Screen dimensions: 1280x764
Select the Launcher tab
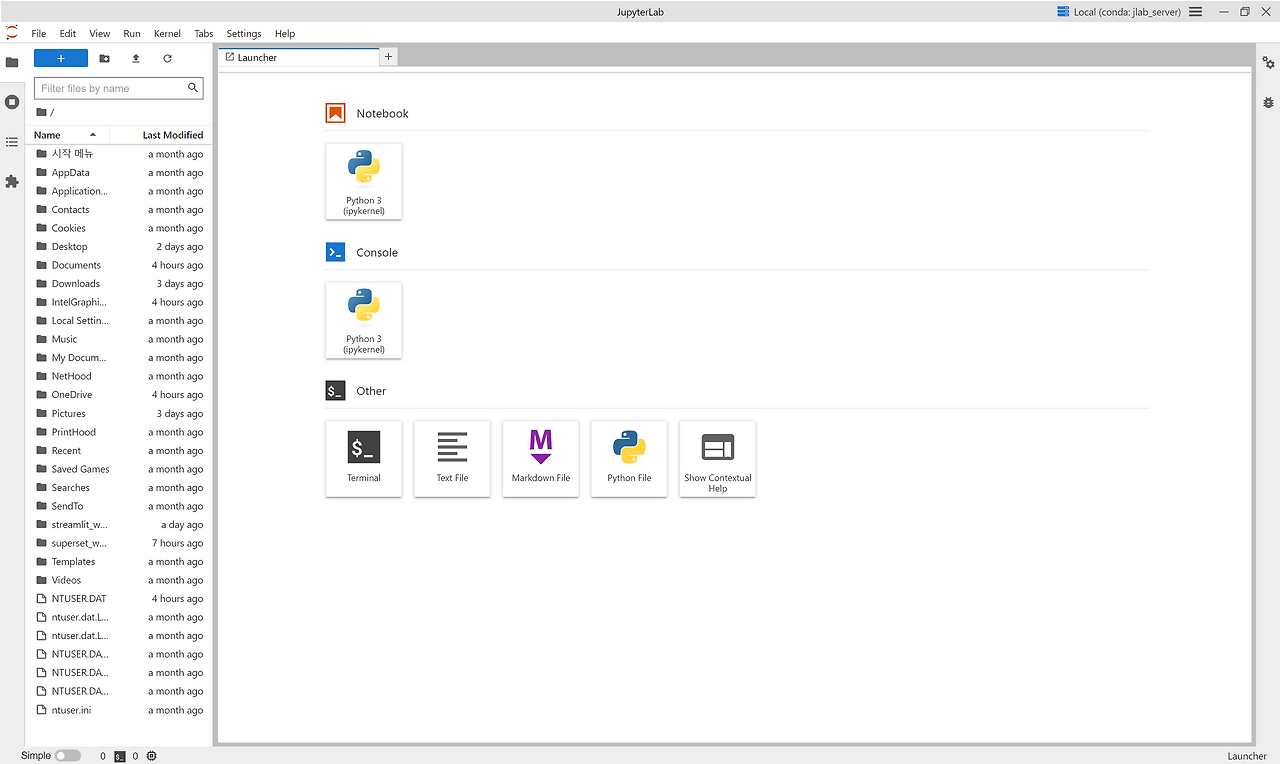tap(299, 57)
